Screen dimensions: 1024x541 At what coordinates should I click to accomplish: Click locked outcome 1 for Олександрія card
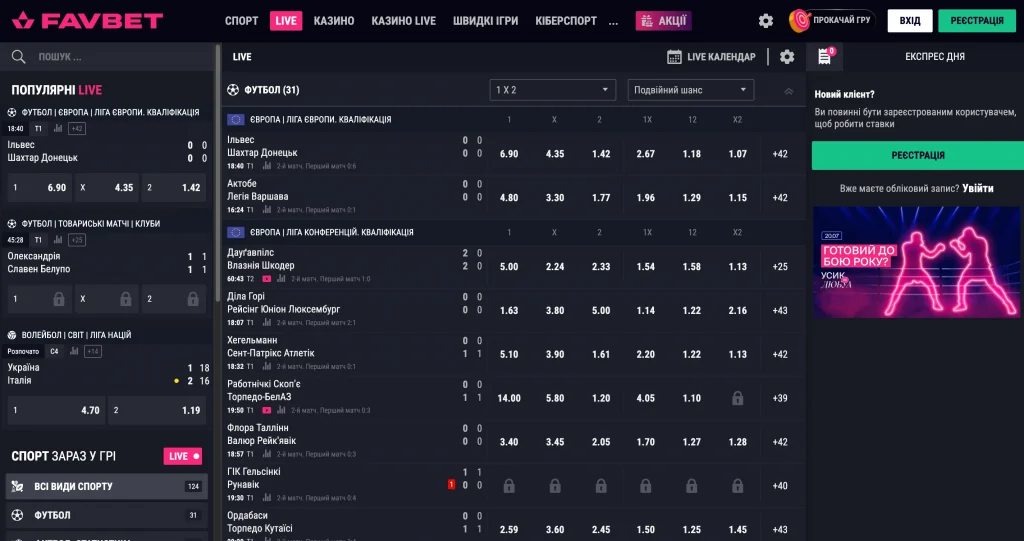tap(39, 299)
